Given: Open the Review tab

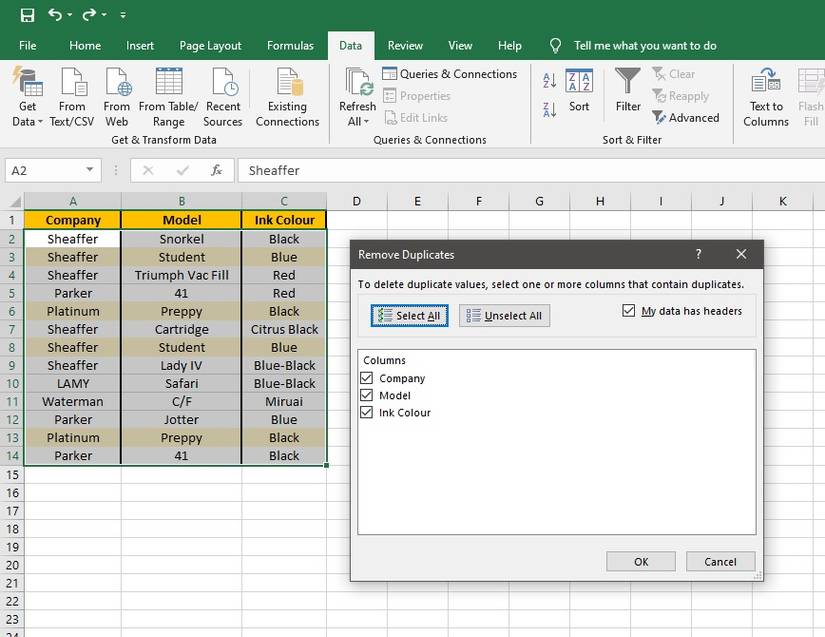Looking at the screenshot, I should (405, 45).
